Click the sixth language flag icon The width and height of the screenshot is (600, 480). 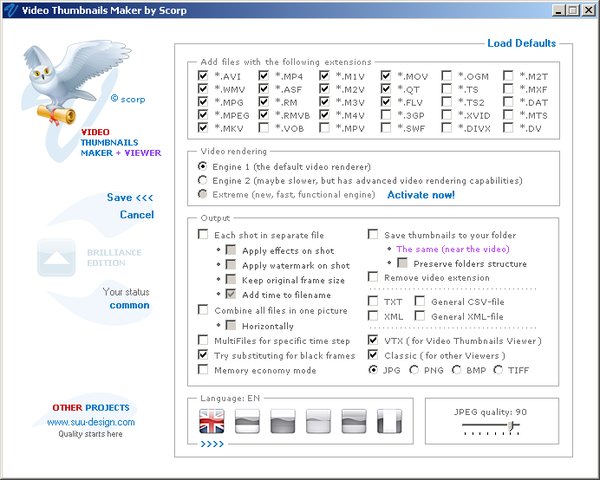pos(390,421)
